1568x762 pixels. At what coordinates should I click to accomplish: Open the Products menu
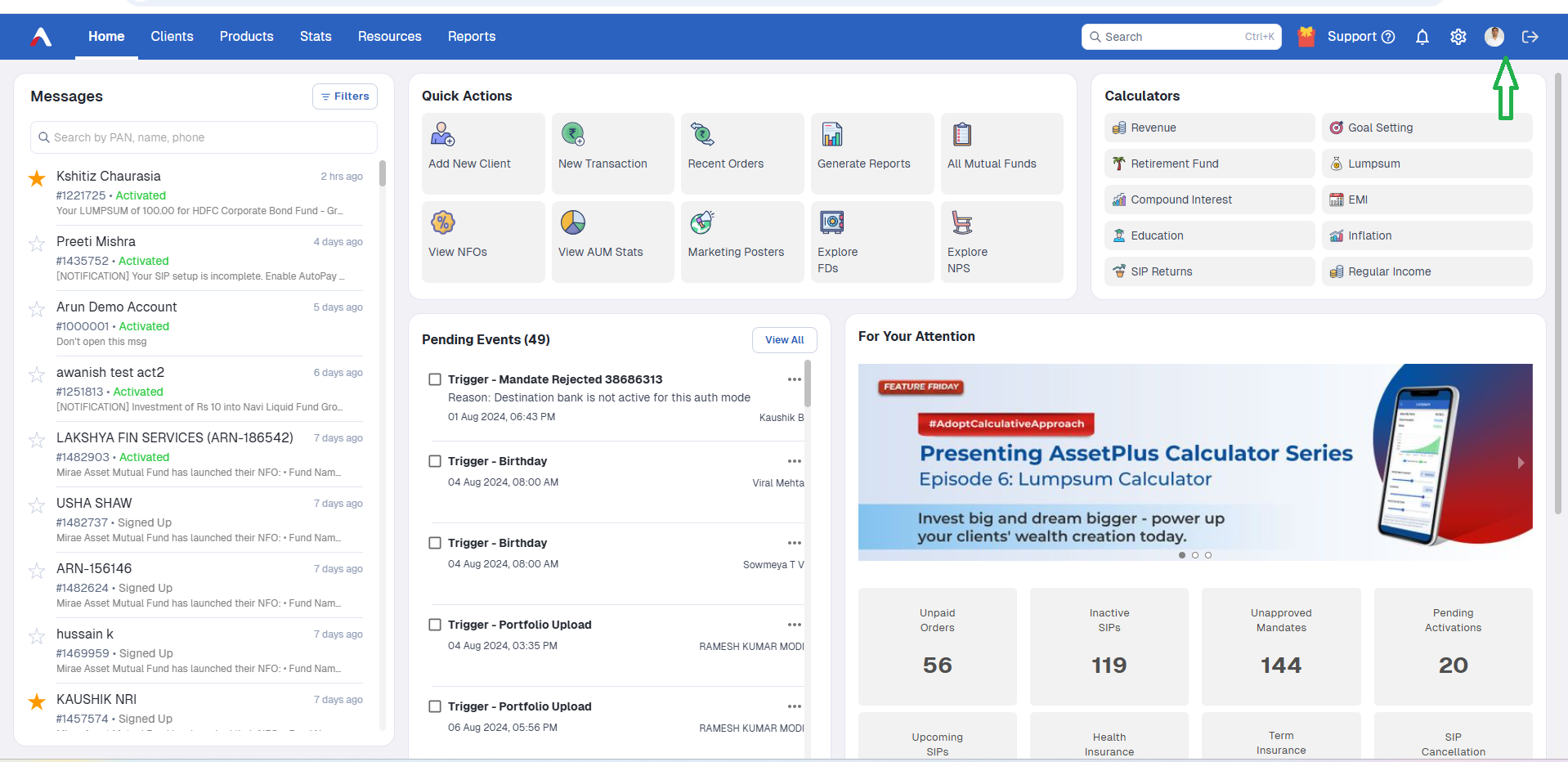[246, 37]
